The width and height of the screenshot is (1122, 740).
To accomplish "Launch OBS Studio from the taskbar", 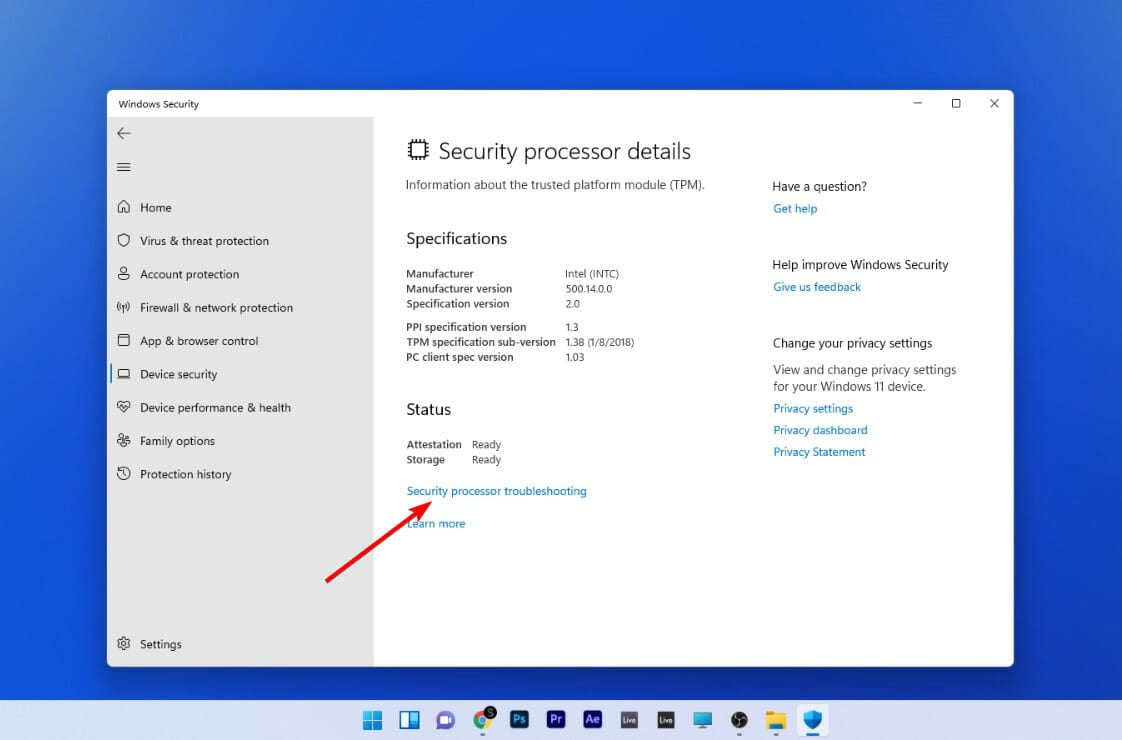I will (x=739, y=719).
